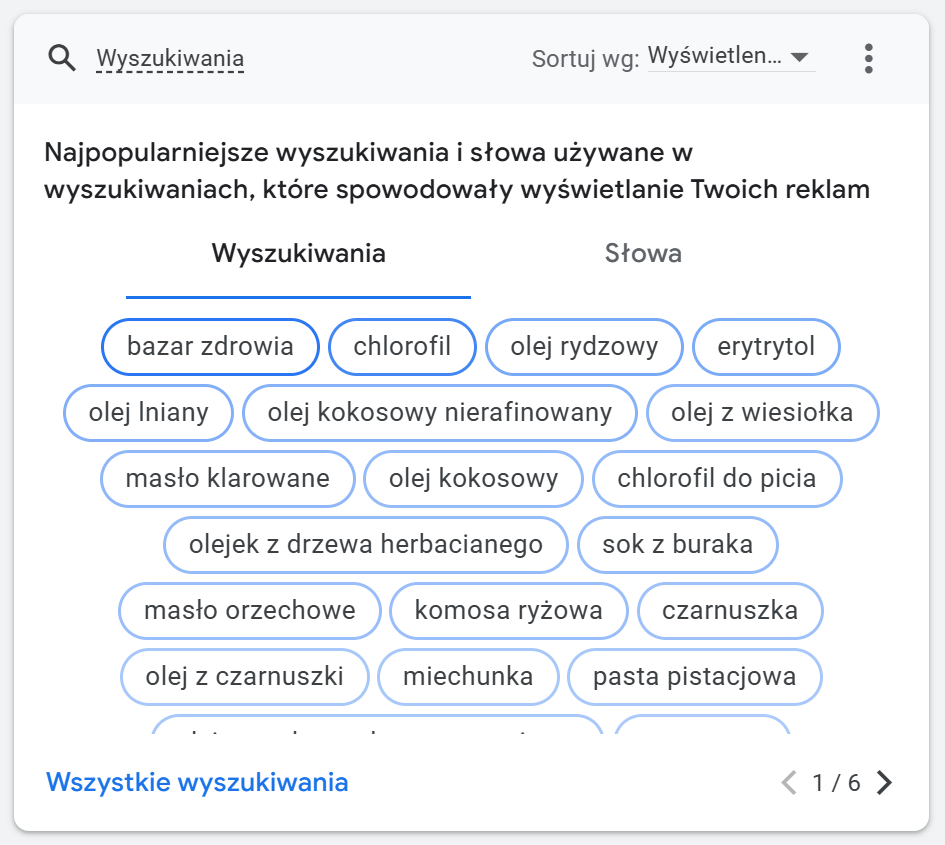Click 'olejek z drzewa herbacianego' chip
The width and height of the screenshot is (945, 845).
coord(366,545)
